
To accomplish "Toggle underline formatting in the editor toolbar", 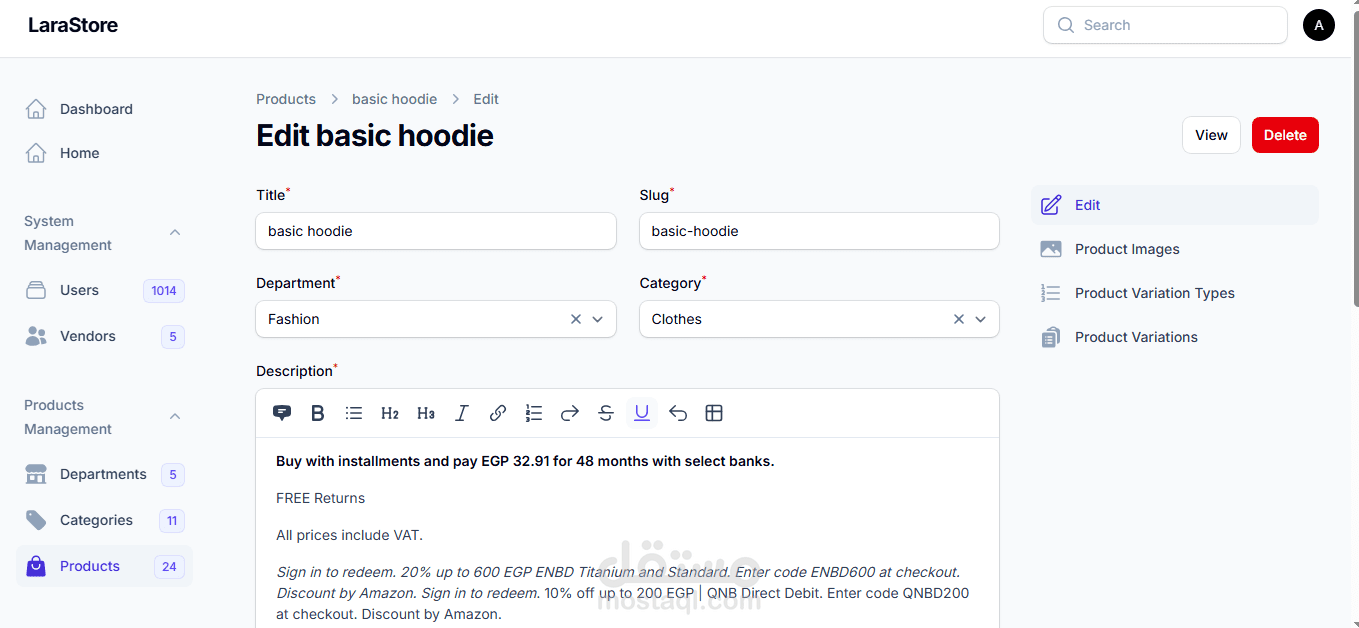I will [642, 413].
